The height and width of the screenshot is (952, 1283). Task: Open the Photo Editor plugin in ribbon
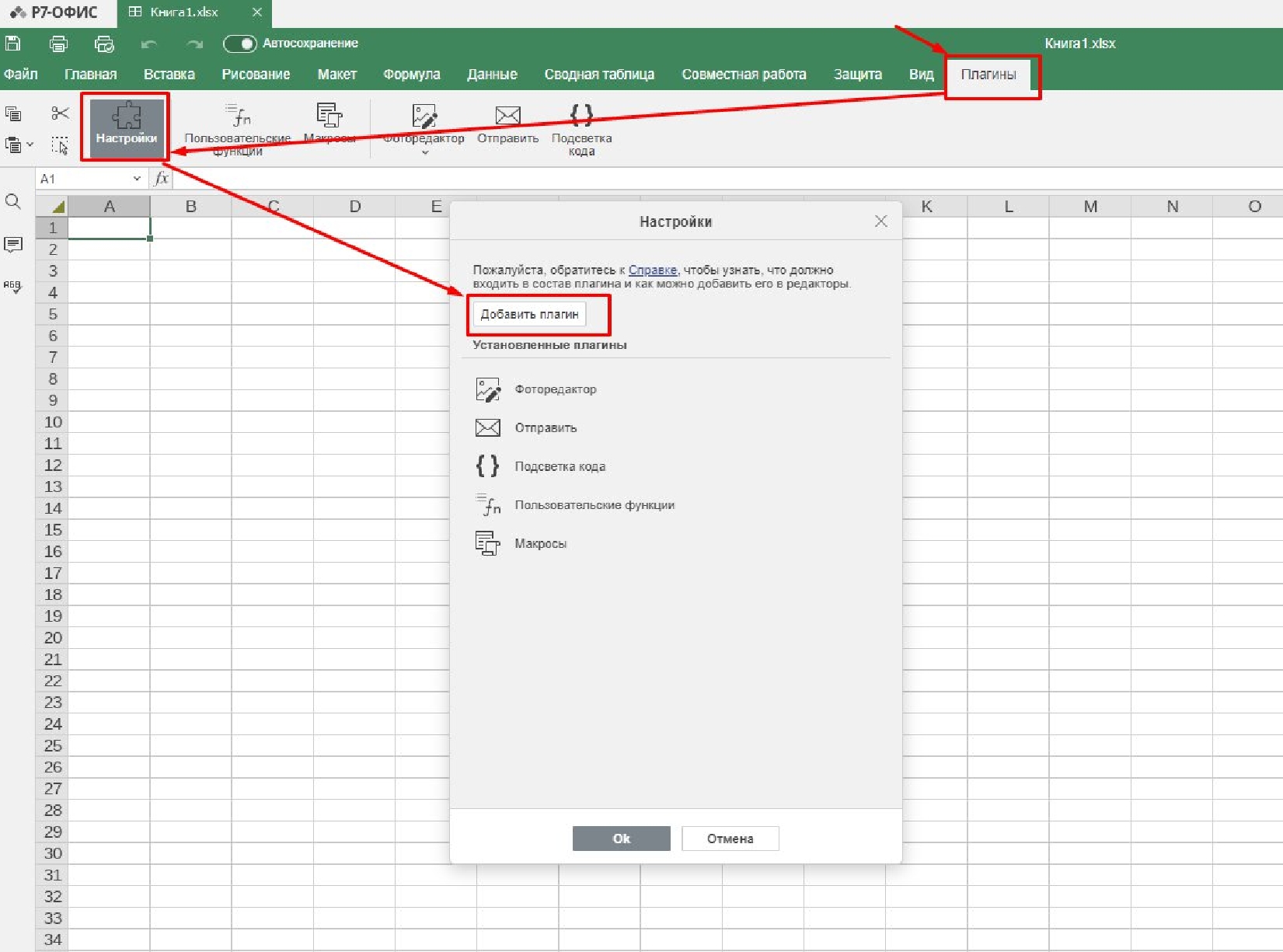(424, 117)
